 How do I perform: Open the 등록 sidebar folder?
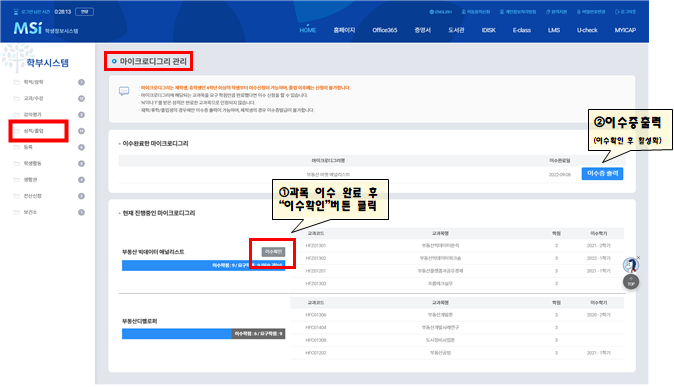click(x=28, y=147)
